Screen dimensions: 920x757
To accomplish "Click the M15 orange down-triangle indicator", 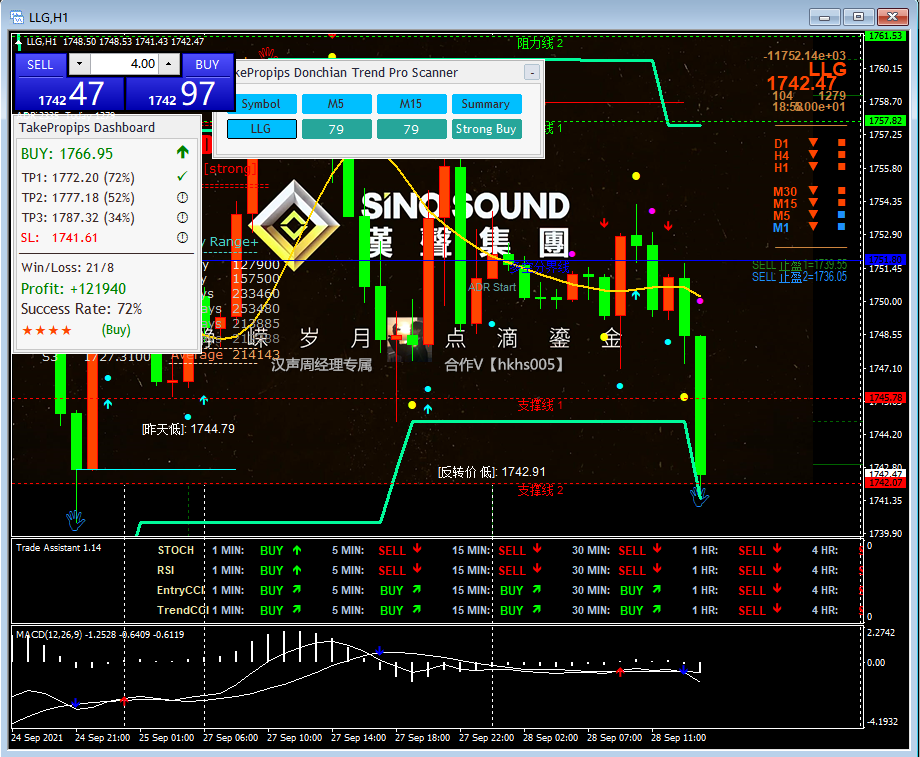I will tap(813, 203).
